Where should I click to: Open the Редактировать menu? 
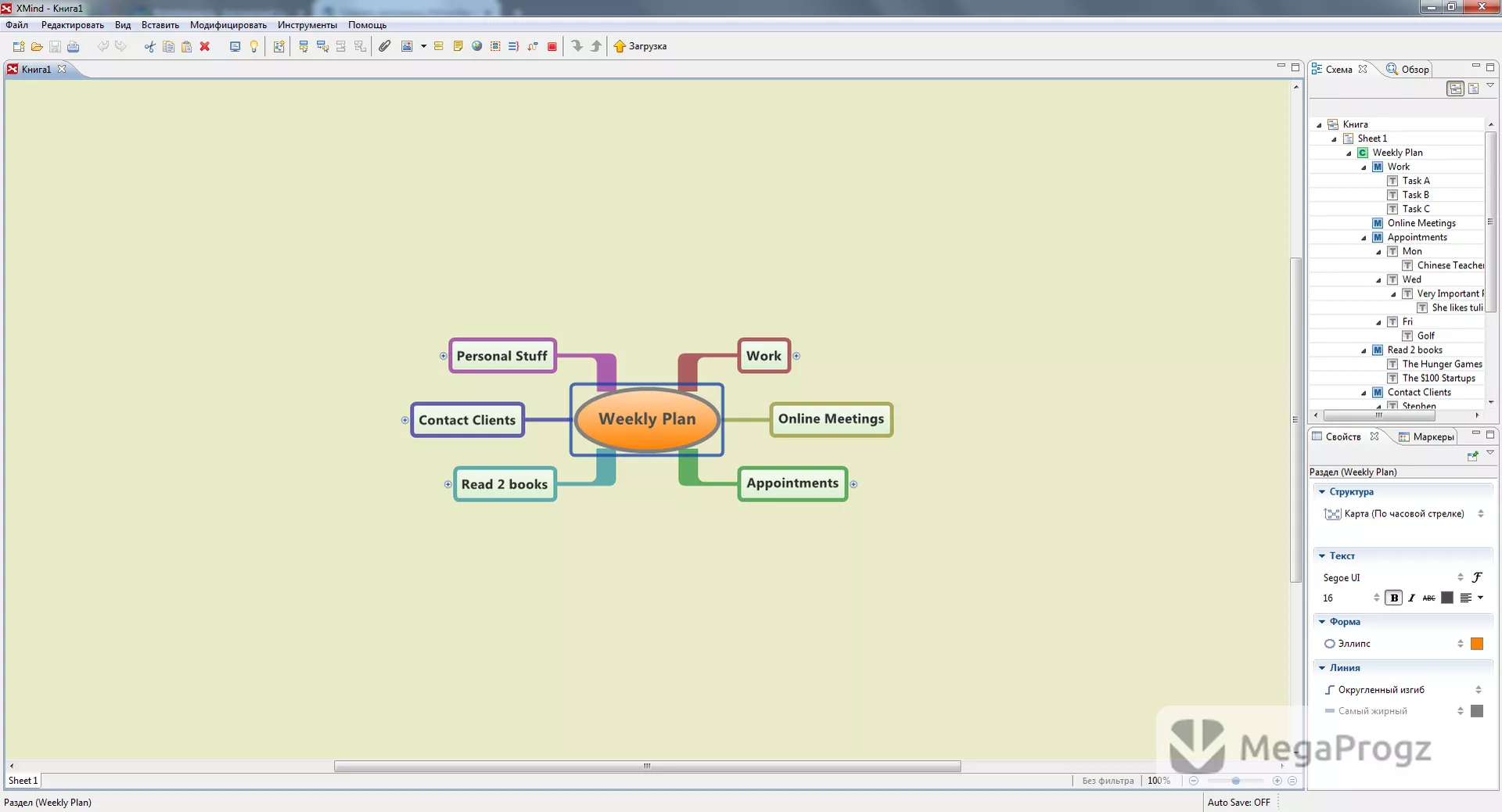point(72,25)
